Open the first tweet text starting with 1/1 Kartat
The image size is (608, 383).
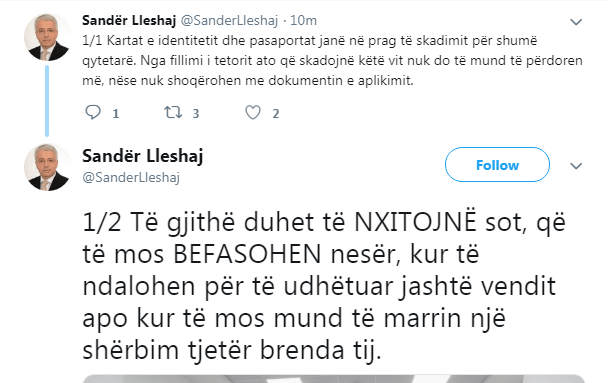point(332,60)
